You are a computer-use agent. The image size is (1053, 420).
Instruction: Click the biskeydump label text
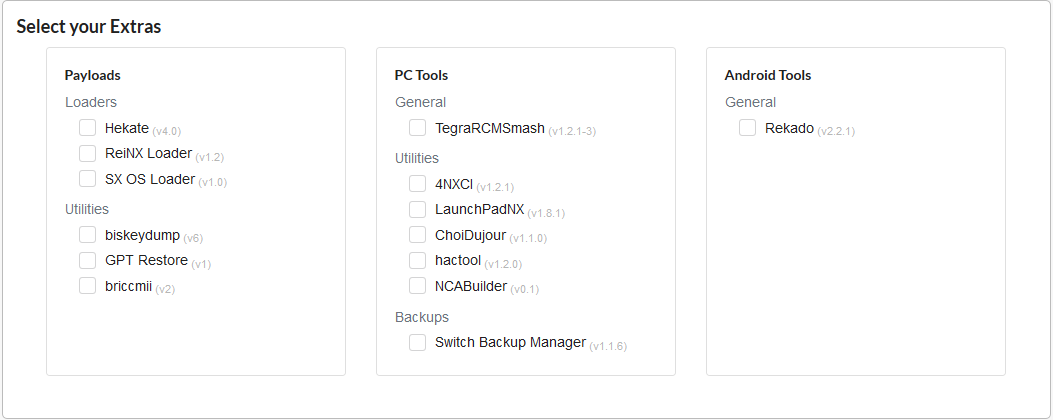[x=142, y=235]
